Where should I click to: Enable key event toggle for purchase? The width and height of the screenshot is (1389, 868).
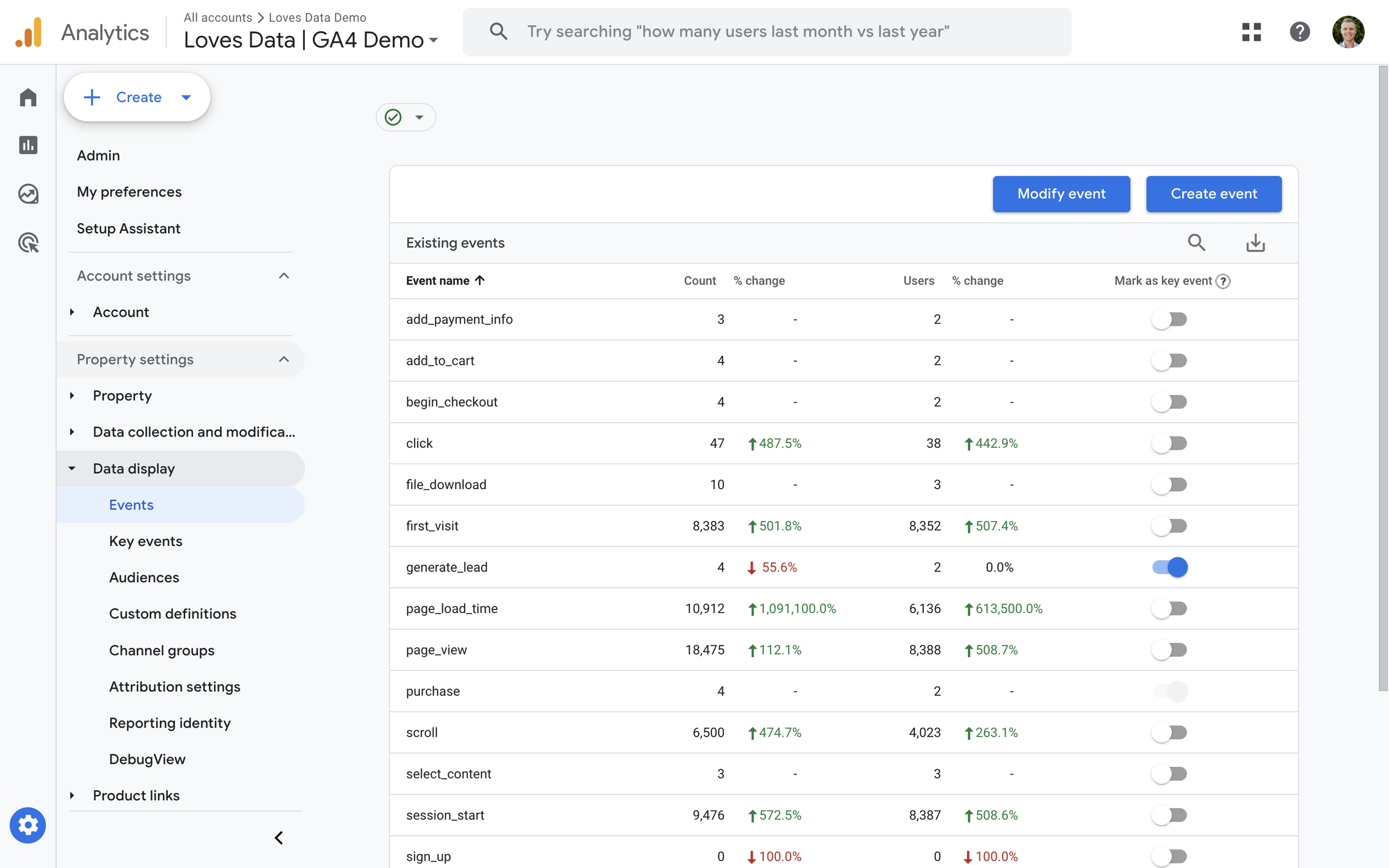(1170, 691)
